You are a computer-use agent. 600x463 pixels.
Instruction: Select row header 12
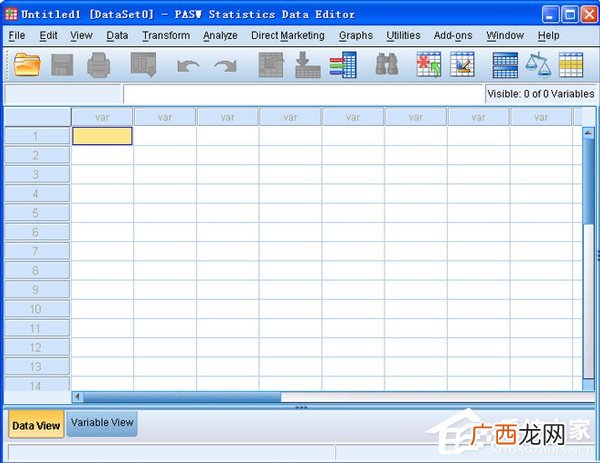point(37,347)
